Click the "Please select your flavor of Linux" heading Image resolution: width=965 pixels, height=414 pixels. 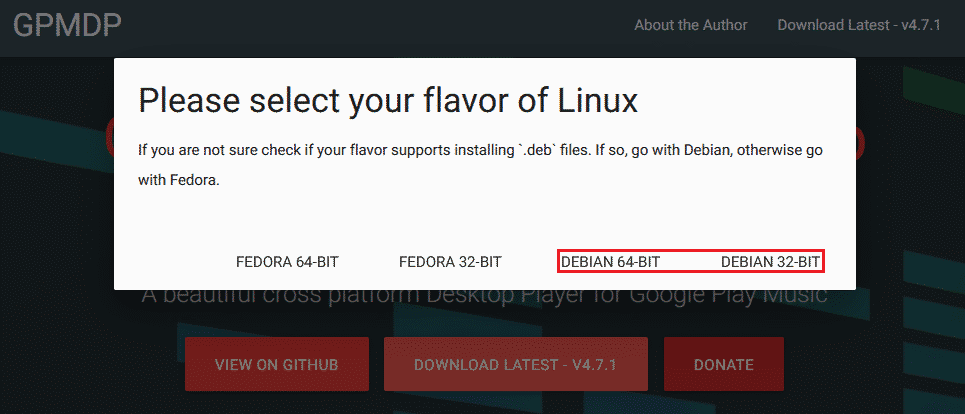388,101
